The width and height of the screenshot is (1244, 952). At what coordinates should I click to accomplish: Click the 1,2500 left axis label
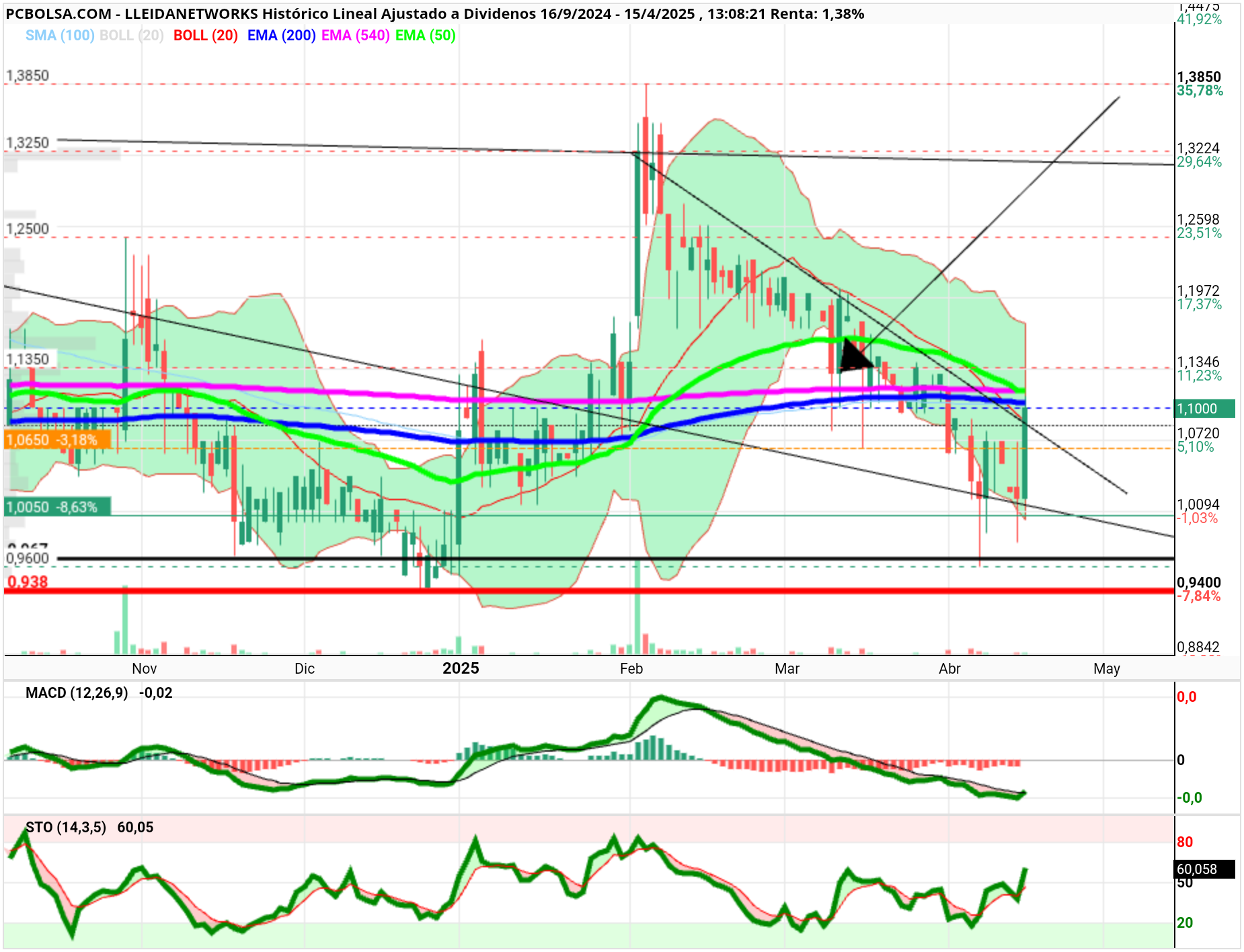coord(28,229)
